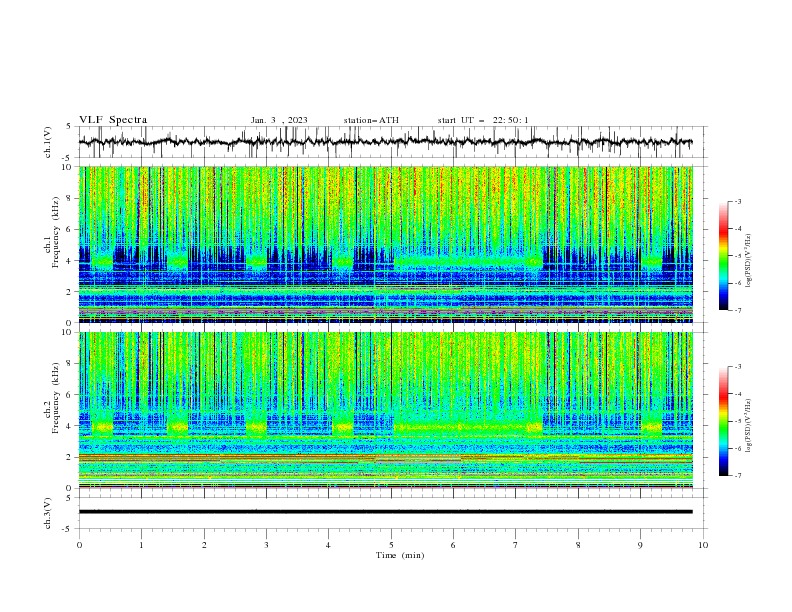Viewport: 792px width, 612px height.
Task: Click the Time axis tick label "3"
Action: pos(266,545)
